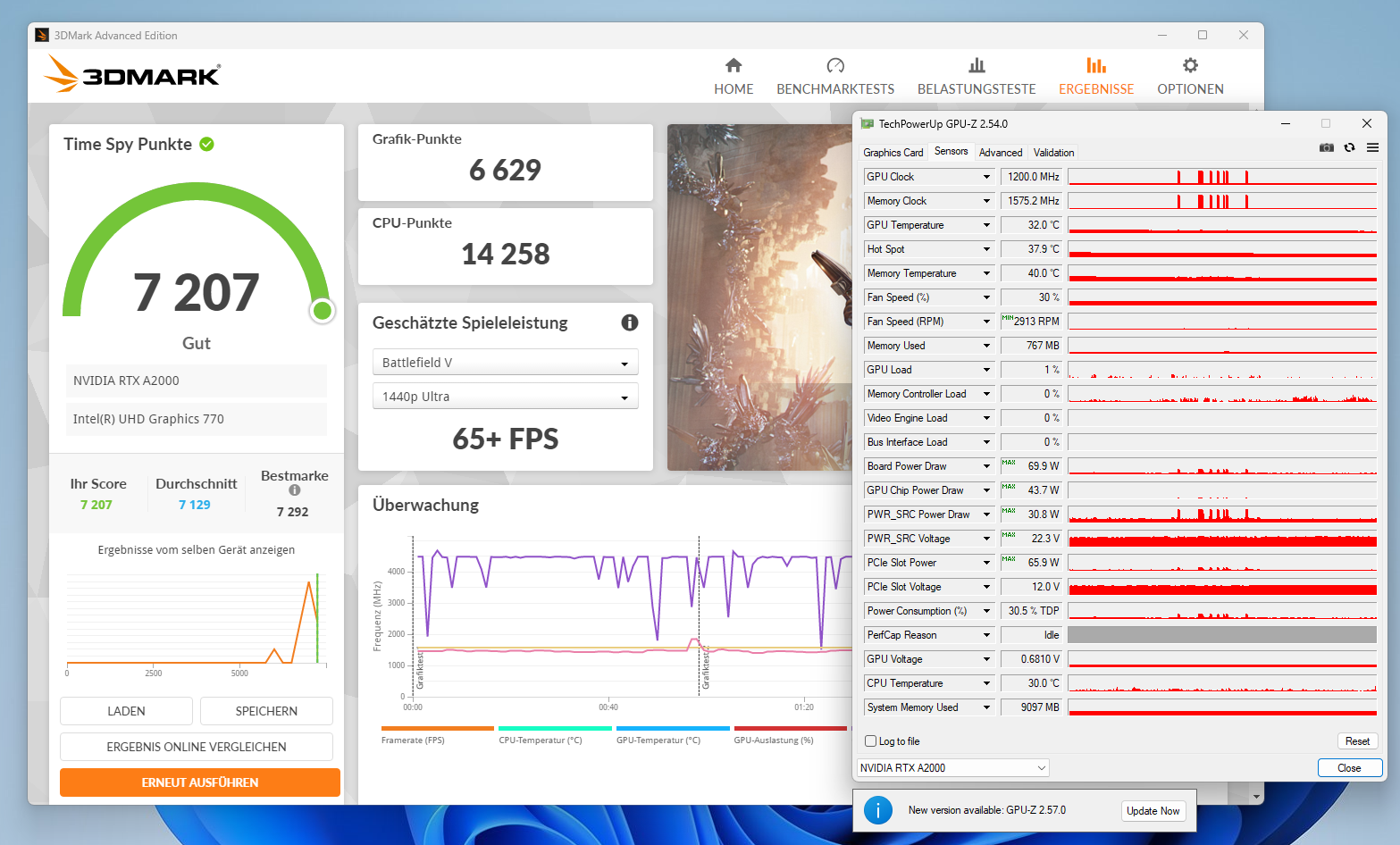This screenshot has width=1400, height=845.
Task: Open BENCHMARKTESTS in 3DMark
Action: (835, 77)
